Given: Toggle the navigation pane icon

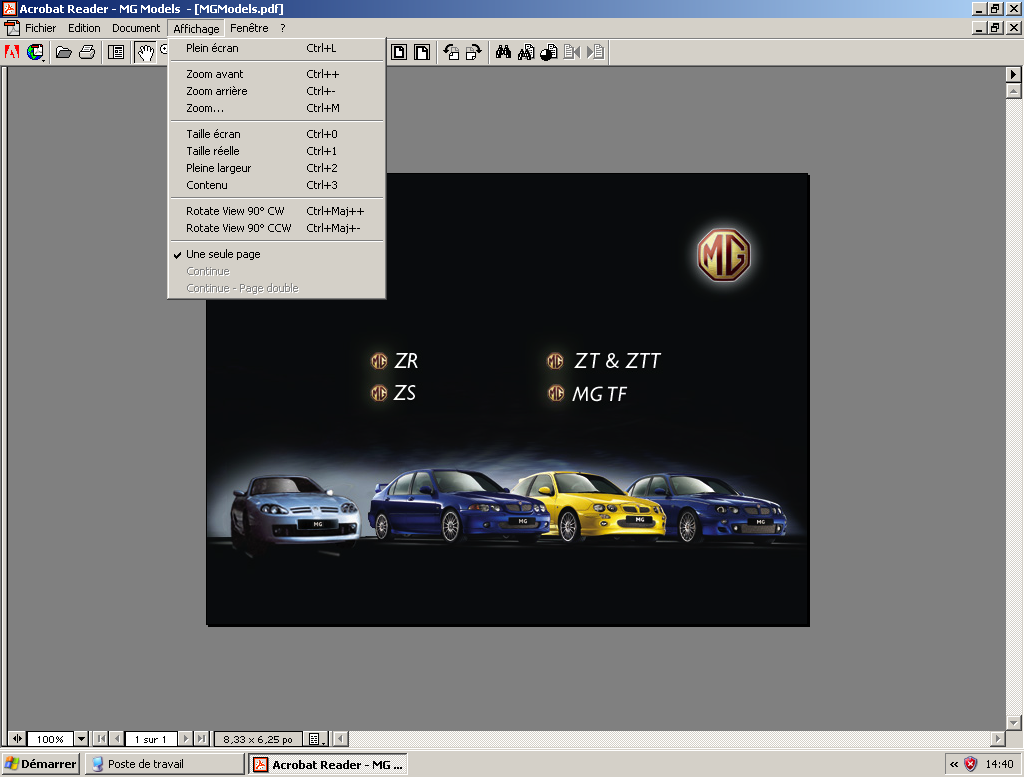Looking at the screenshot, I should coord(116,52).
